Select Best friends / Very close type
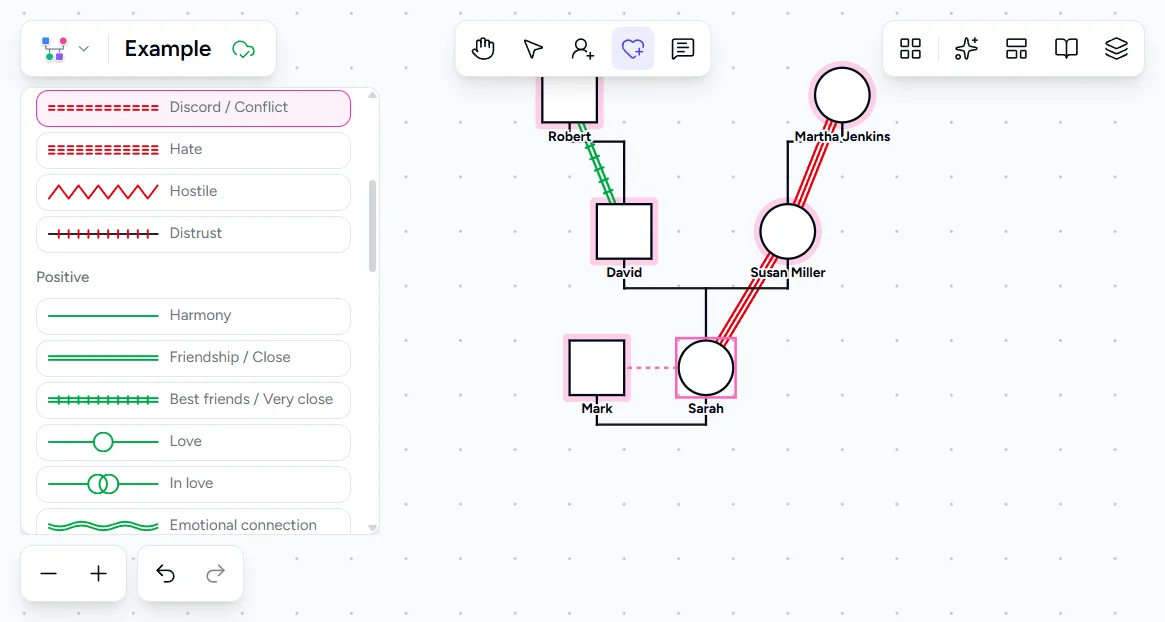The width and height of the screenshot is (1165, 622). (193, 401)
